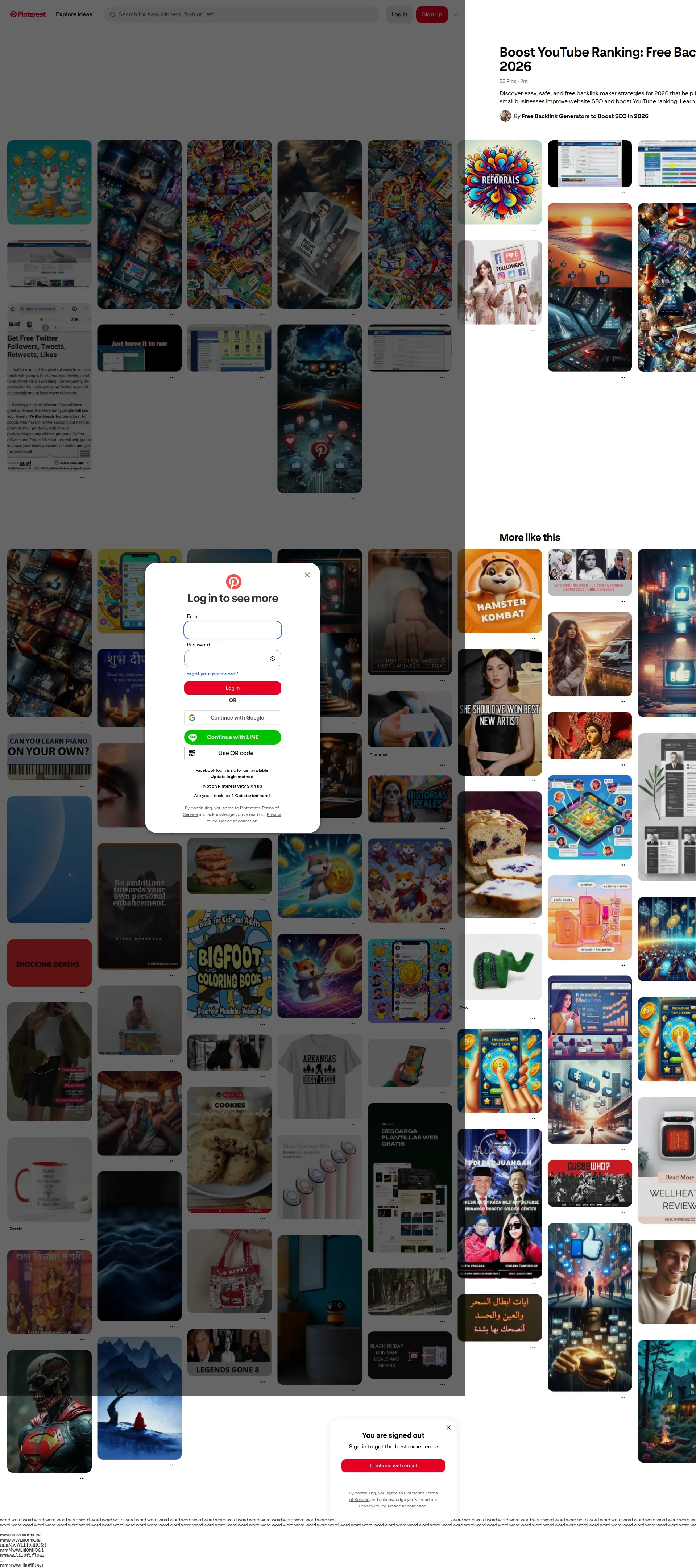
Task: Open Get started here business link
Action: click(x=252, y=796)
